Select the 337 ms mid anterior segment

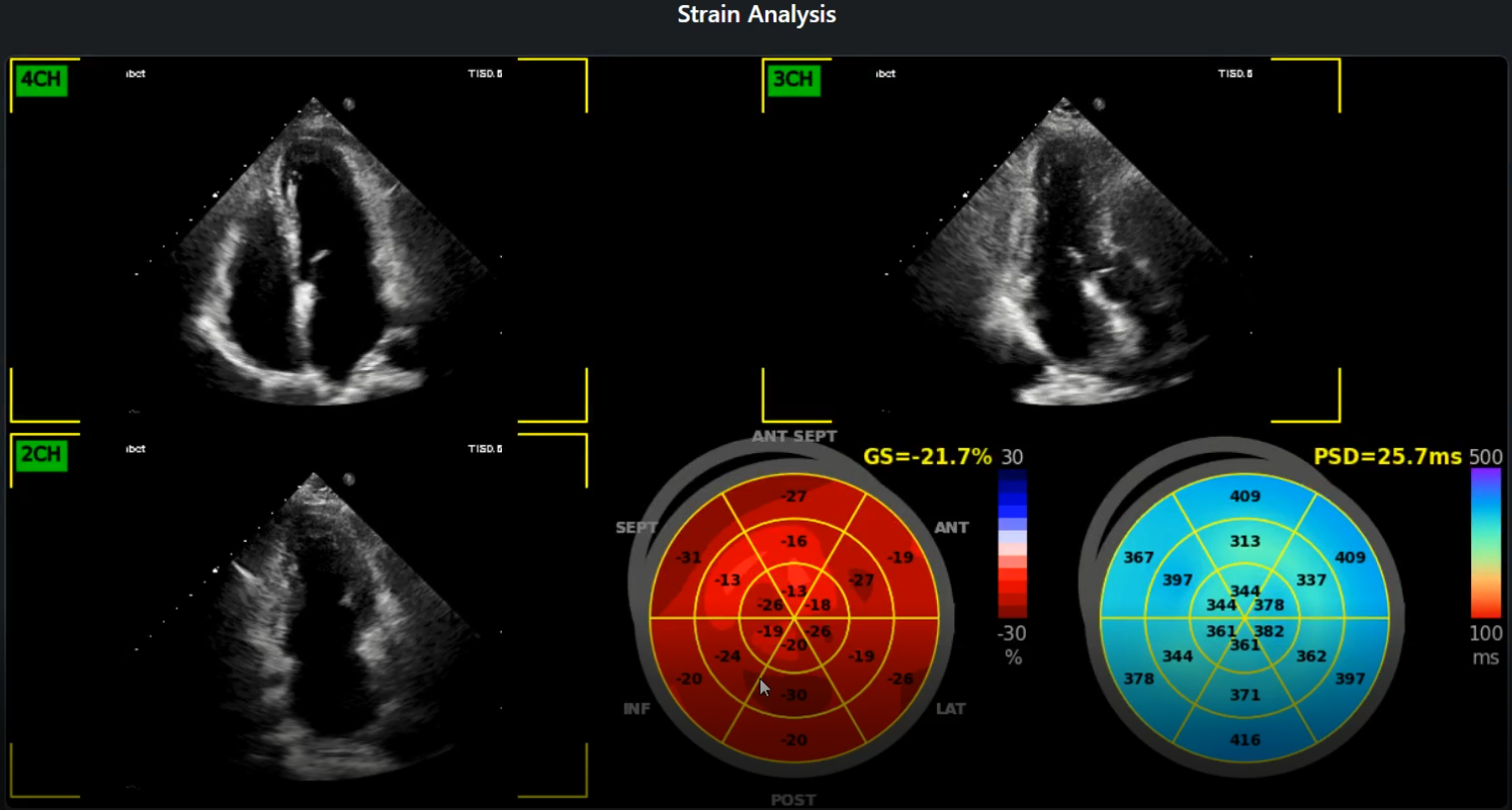pos(1310,580)
